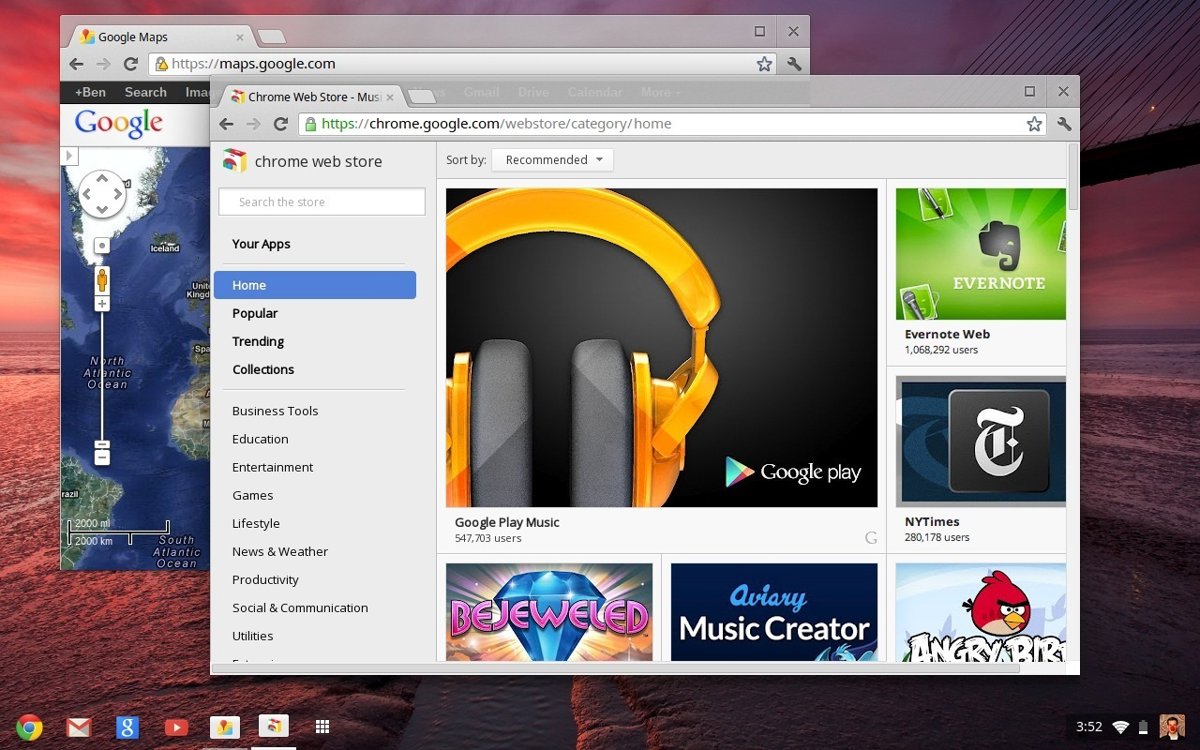Expand the Maps side panel arrow

tap(68, 156)
